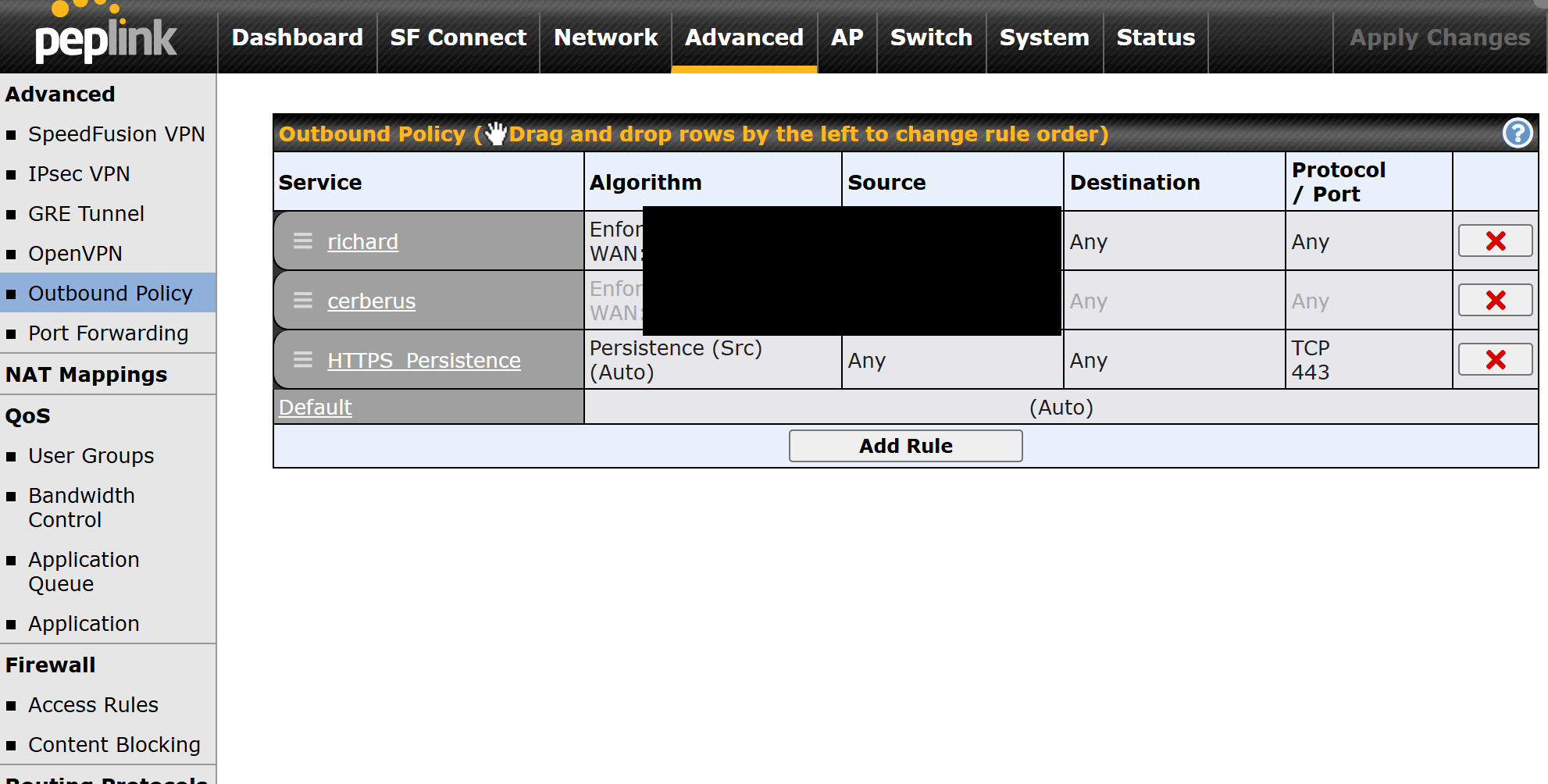Click the drag handle for richard row
The width and height of the screenshot is (1548, 784).
point(303,241)
